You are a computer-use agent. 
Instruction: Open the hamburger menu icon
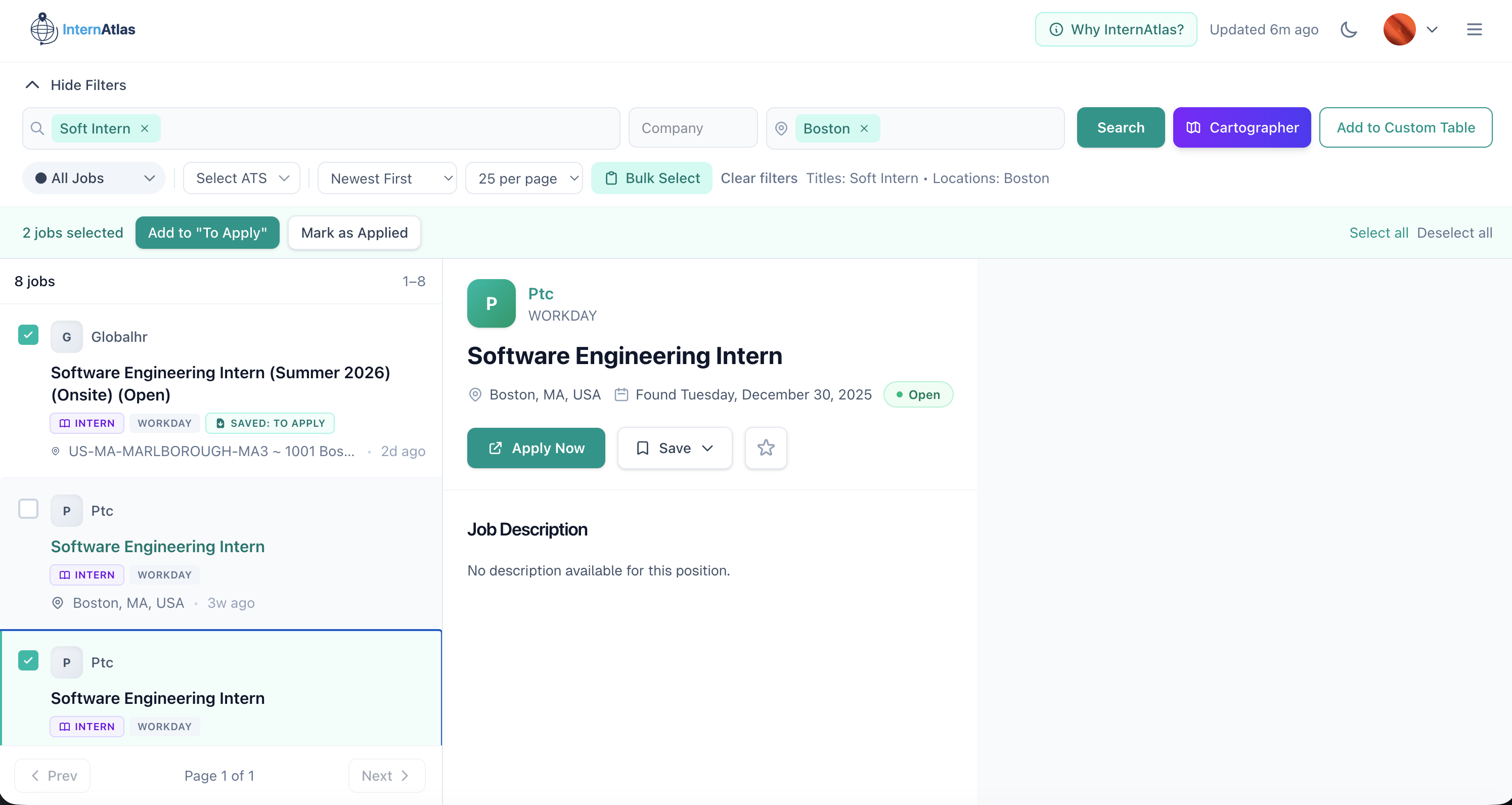(x=1474, y=29)
